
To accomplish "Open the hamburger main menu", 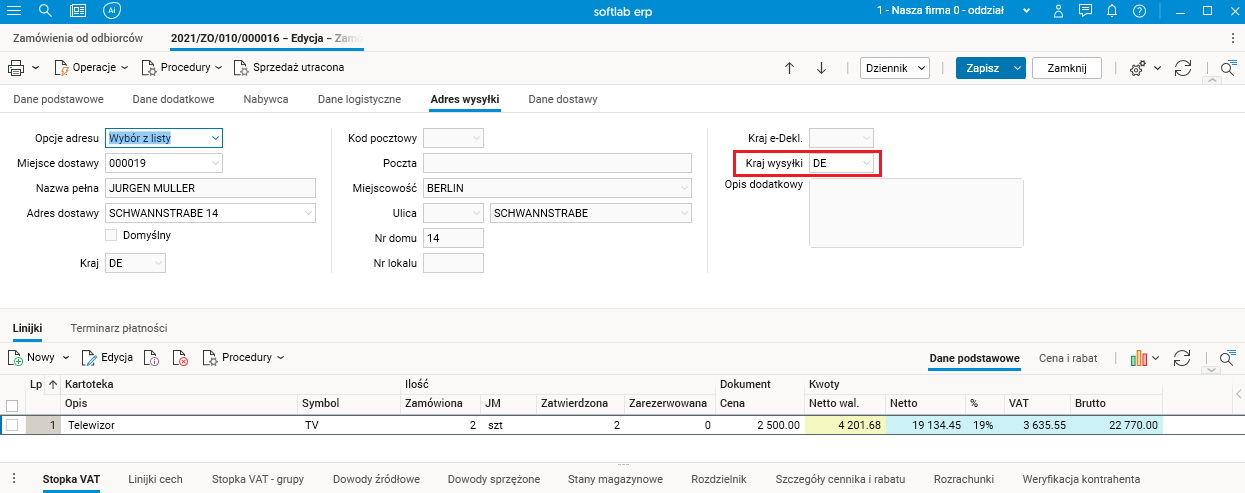I will 15,10.
